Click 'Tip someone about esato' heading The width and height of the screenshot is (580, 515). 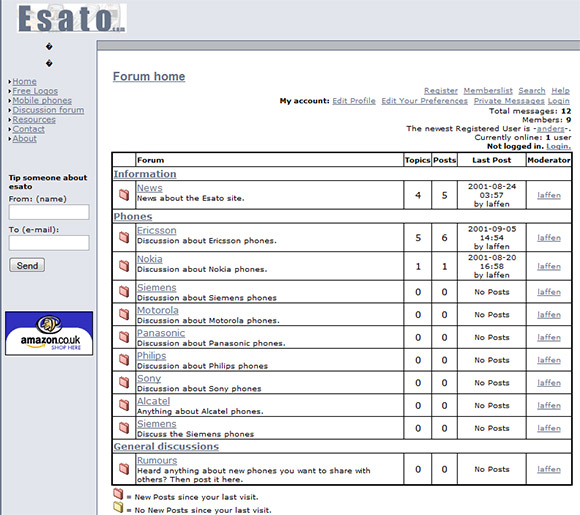(x=48, y=182)
